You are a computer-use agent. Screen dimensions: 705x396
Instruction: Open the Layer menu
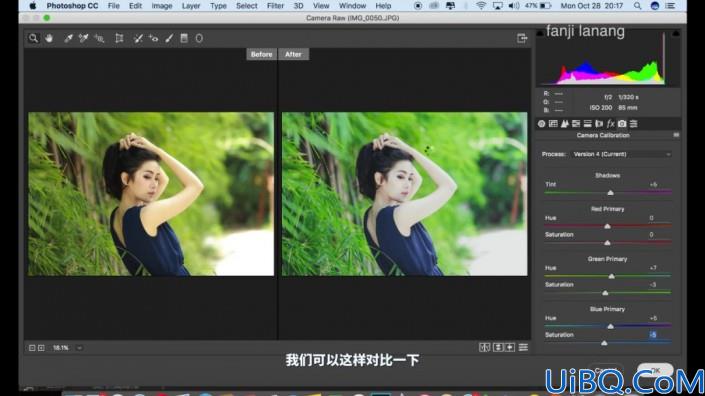click(x=191, y=6)
